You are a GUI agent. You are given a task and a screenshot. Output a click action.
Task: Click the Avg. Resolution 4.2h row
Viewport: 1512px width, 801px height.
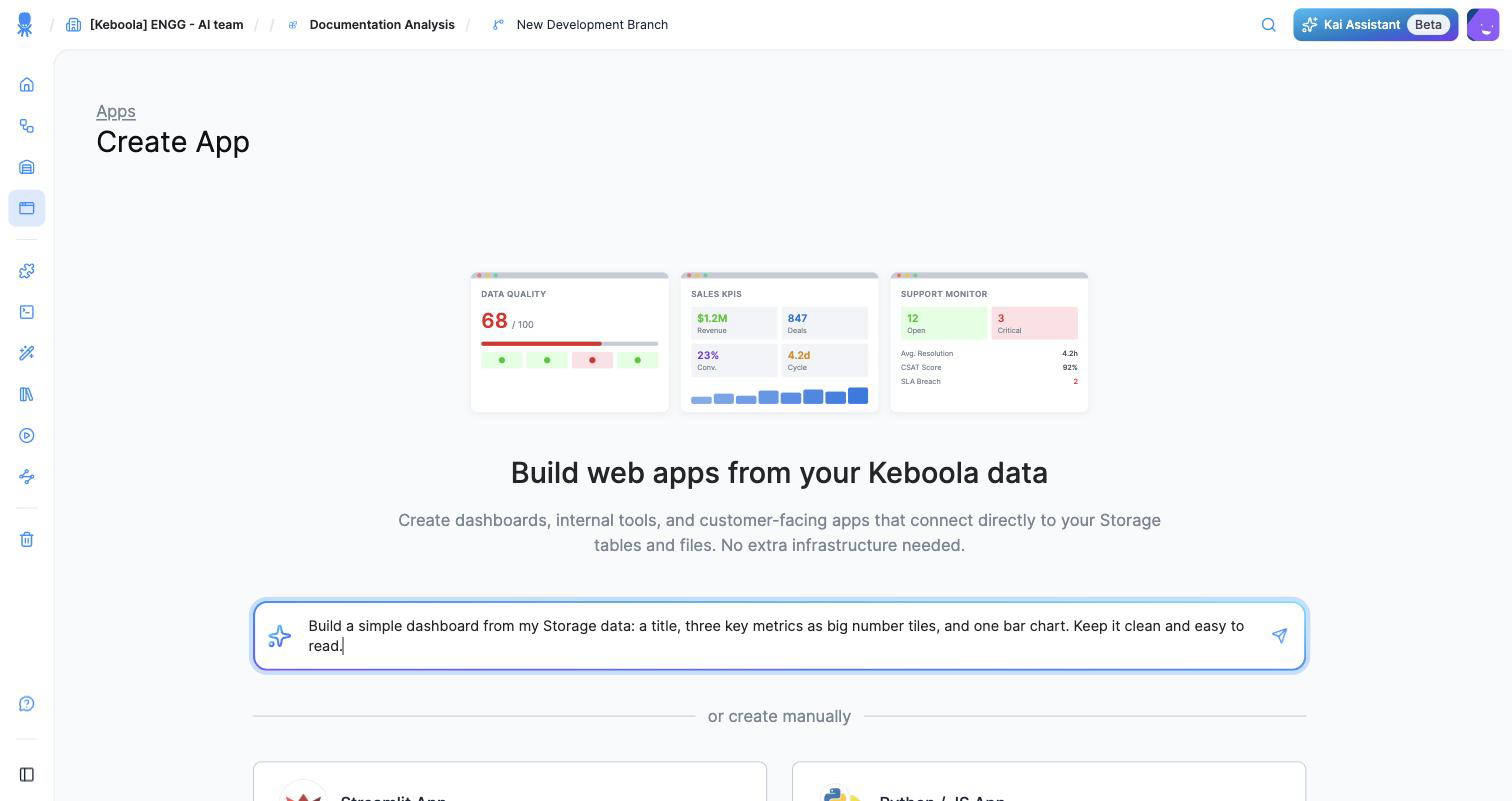[x=989, y=354]
